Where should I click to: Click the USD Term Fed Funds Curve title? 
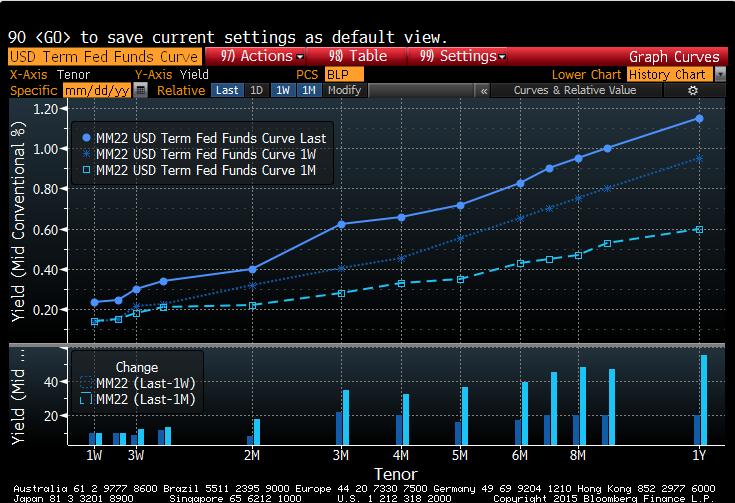pos(104,57)
